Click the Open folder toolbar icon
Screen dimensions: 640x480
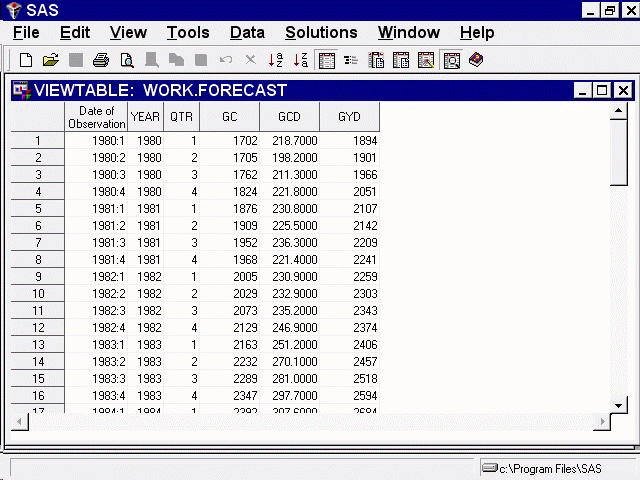(50, 61)
